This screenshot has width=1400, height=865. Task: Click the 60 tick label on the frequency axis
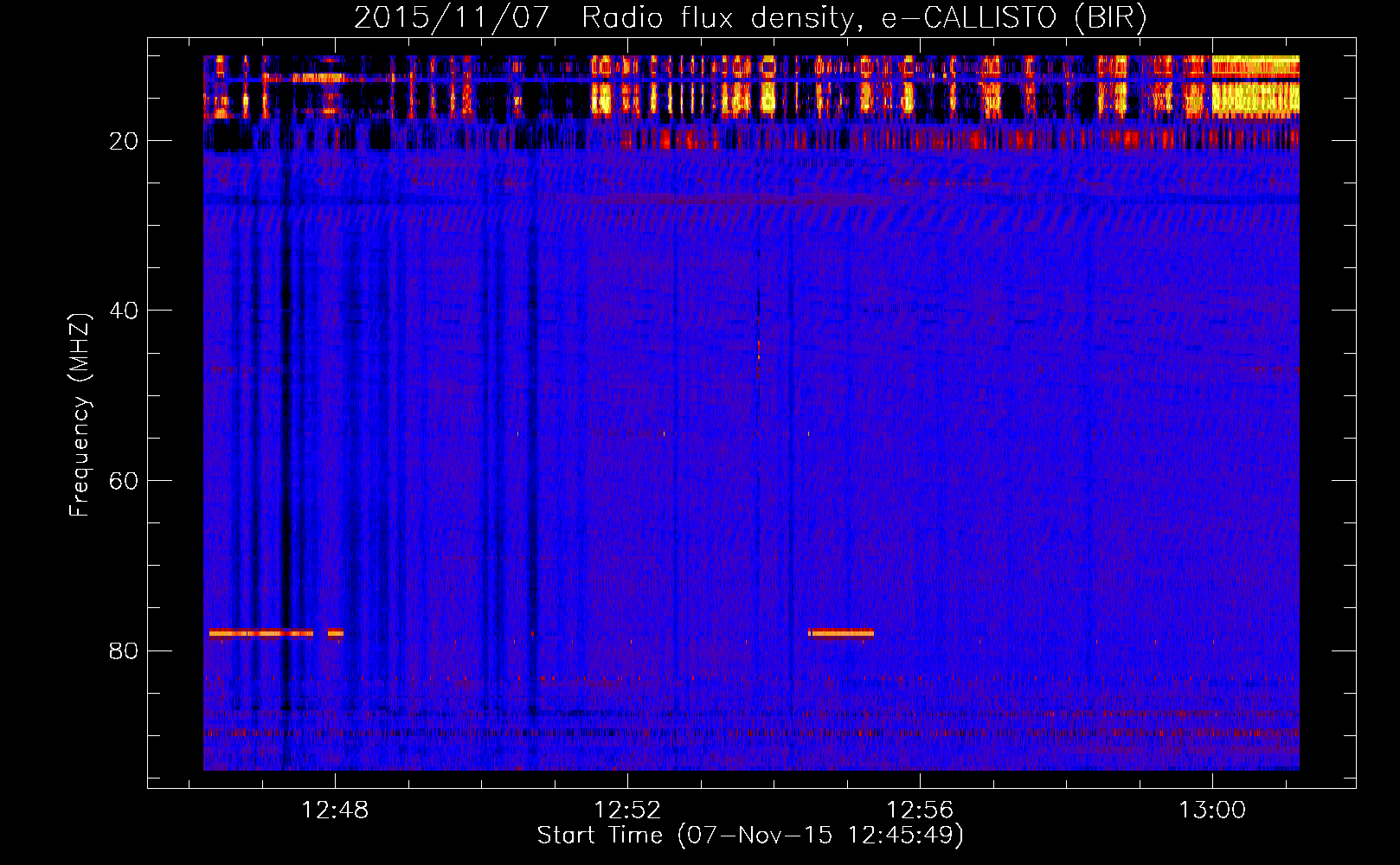124,481
